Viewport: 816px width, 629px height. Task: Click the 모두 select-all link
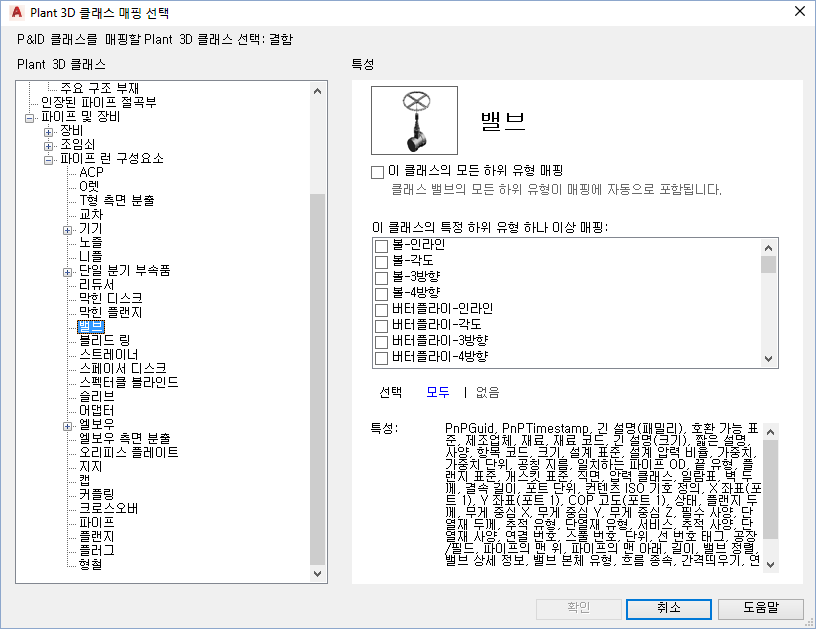point(438,392)
